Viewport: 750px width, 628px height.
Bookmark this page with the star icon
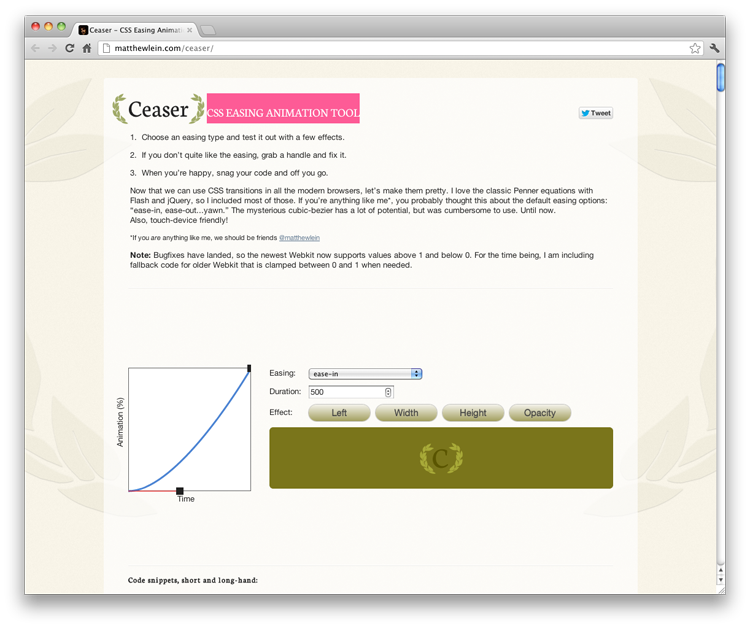pos(695,48)
